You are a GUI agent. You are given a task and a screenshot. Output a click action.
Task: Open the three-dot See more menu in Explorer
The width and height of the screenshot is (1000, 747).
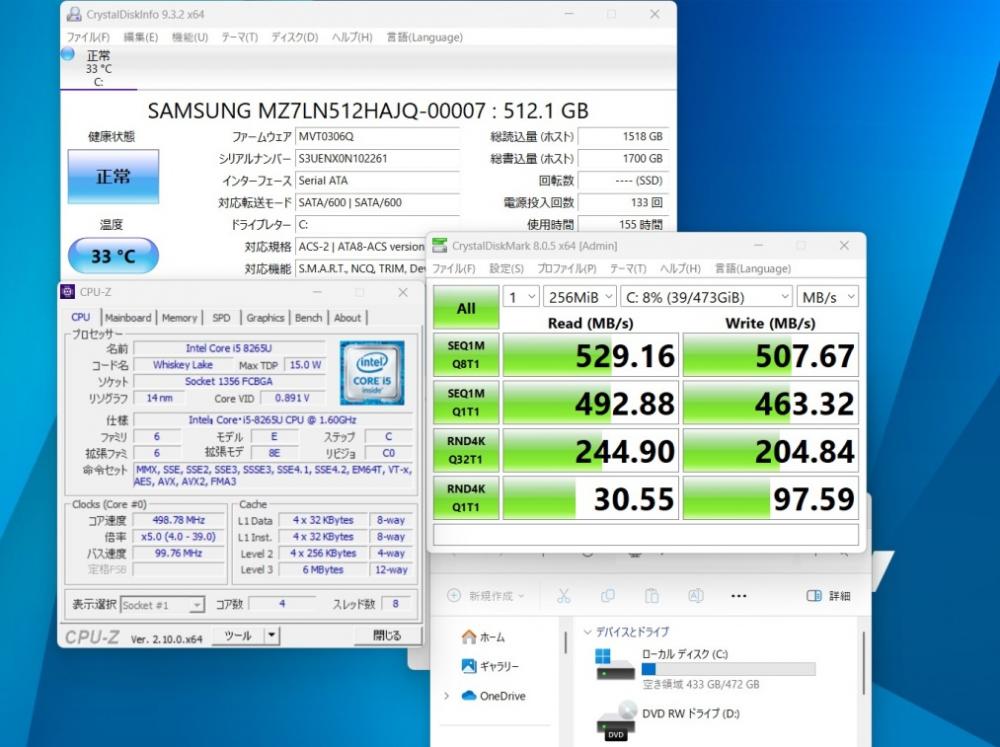pyautogui.click(x=739, y=596)
